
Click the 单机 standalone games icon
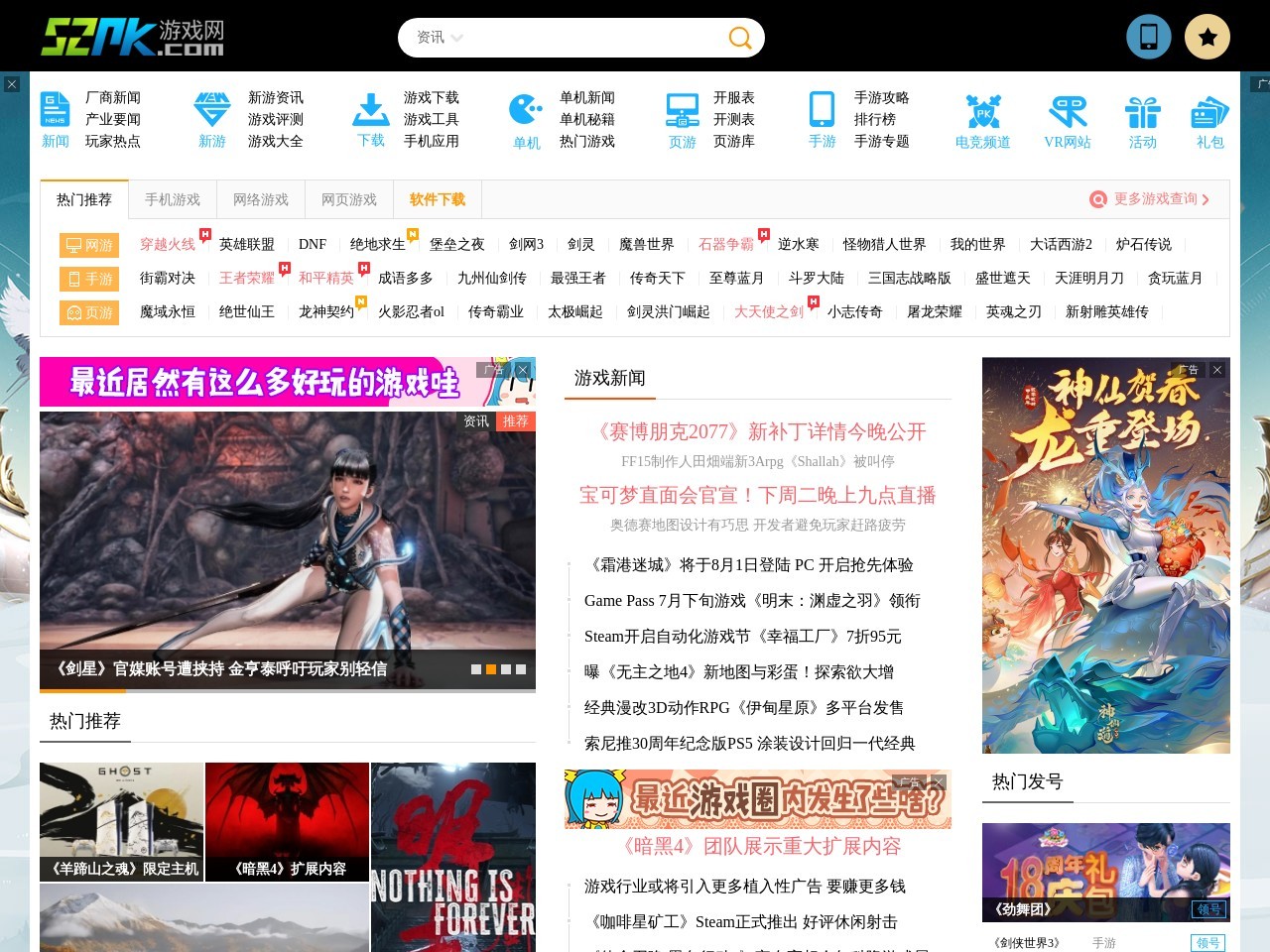[x=525, y=111]
